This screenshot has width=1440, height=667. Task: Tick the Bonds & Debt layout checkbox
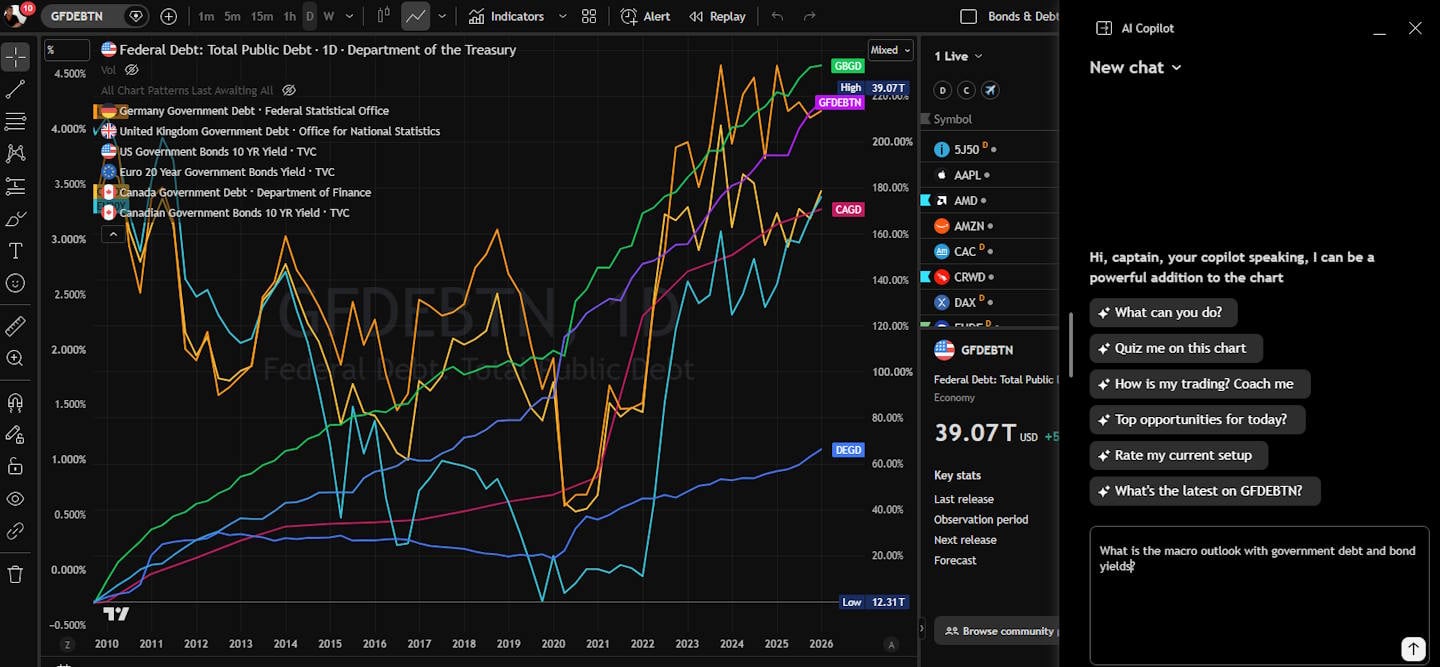pyautogui.click(x=968, y=16)
